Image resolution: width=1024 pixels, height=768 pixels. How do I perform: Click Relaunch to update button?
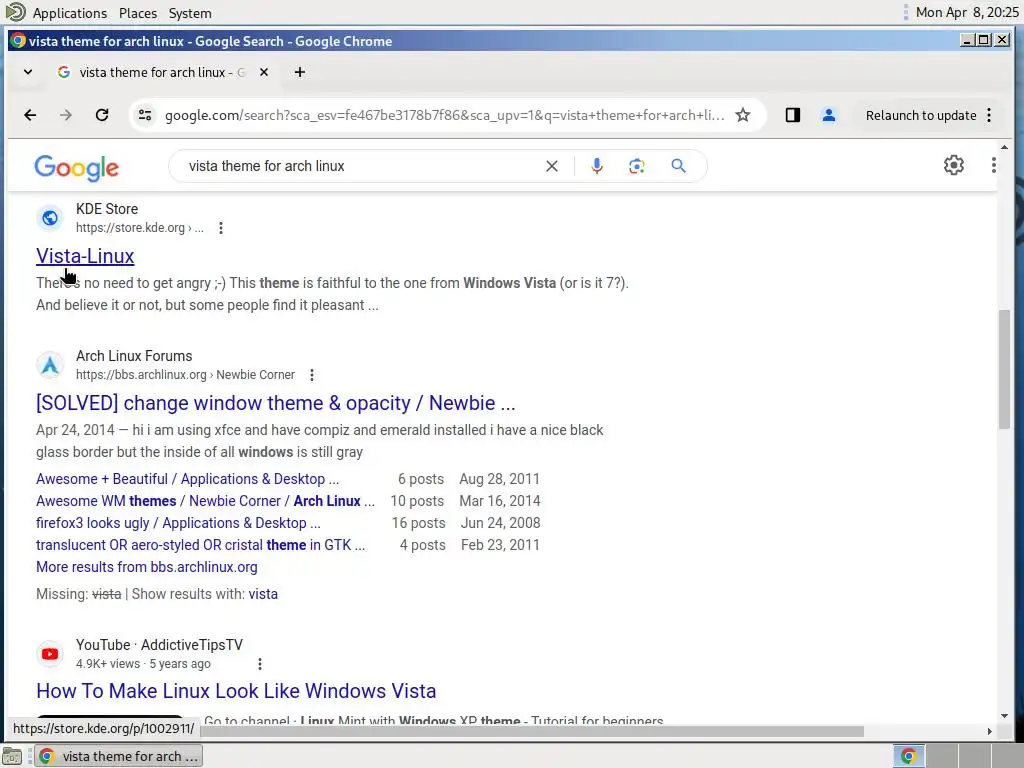pyautogui.click(x=921, y=116)
